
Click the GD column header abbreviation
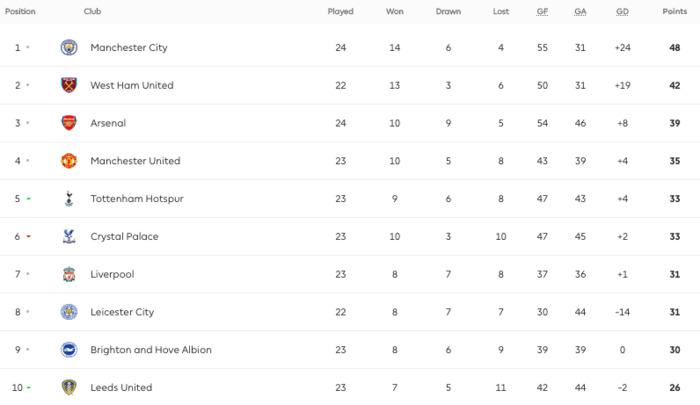click(622, 12)
